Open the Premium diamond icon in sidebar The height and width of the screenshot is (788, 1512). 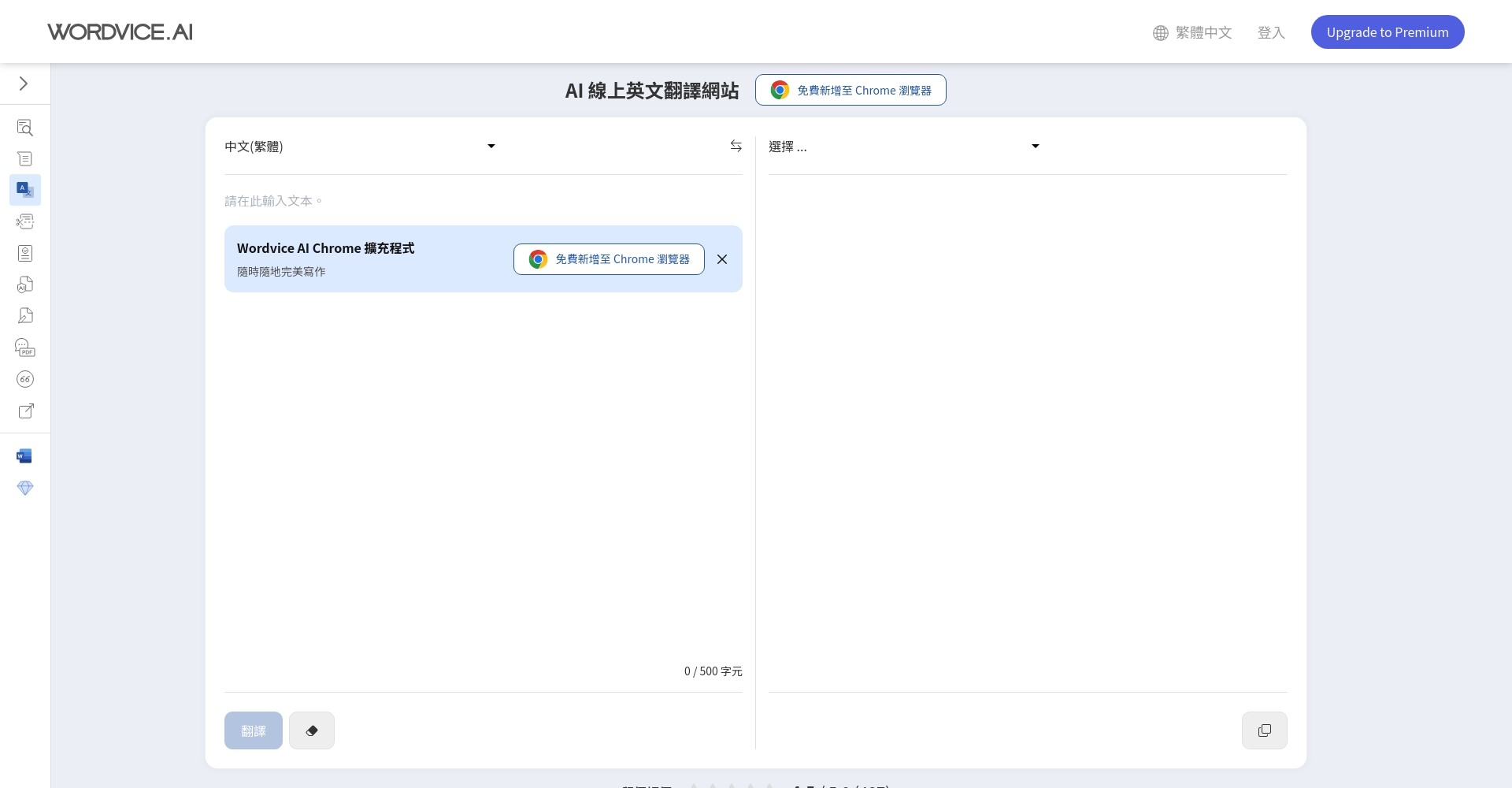[25, 489]
